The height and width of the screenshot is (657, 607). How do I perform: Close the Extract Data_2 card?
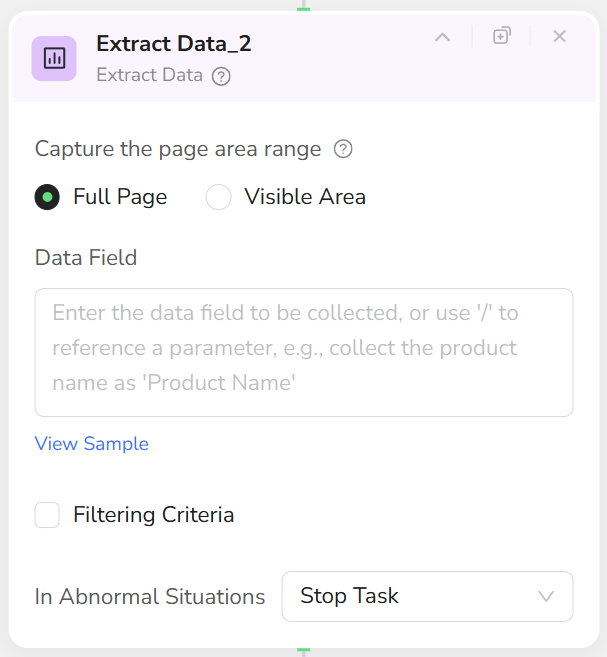tap(560, 36)
